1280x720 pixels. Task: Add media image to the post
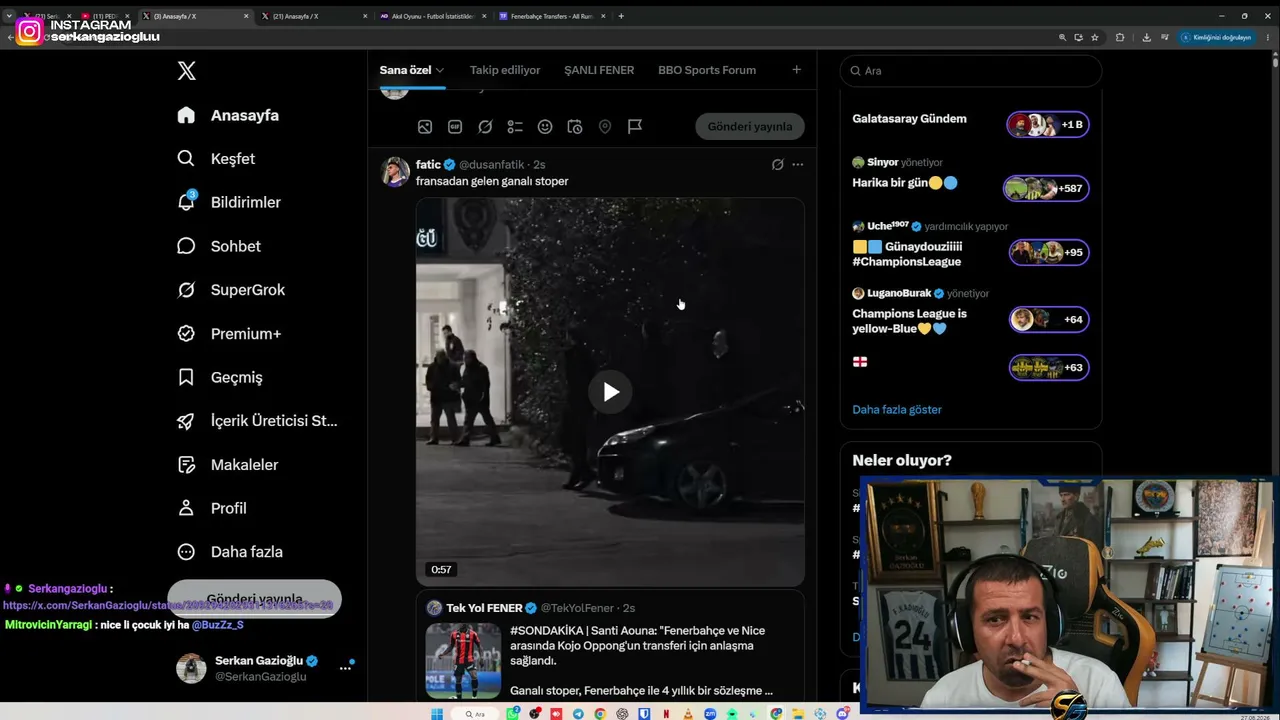(425, 127)
